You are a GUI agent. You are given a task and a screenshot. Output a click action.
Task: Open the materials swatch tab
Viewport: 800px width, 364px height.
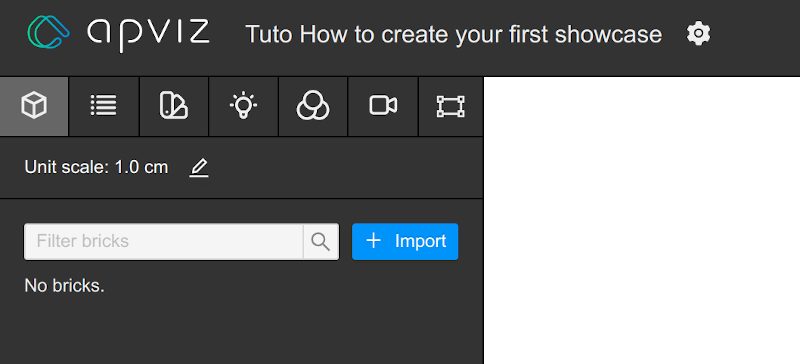pos(174,106)
